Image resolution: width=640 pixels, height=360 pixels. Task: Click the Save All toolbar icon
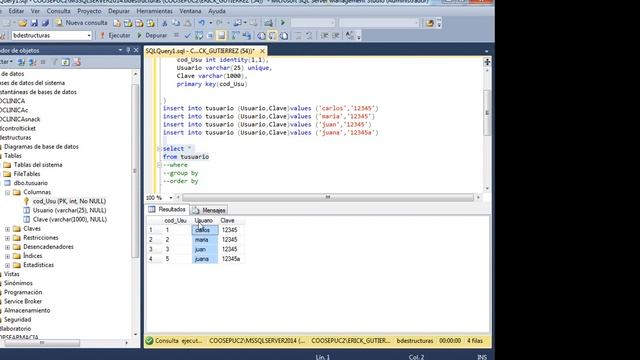[x=45, y=23]
